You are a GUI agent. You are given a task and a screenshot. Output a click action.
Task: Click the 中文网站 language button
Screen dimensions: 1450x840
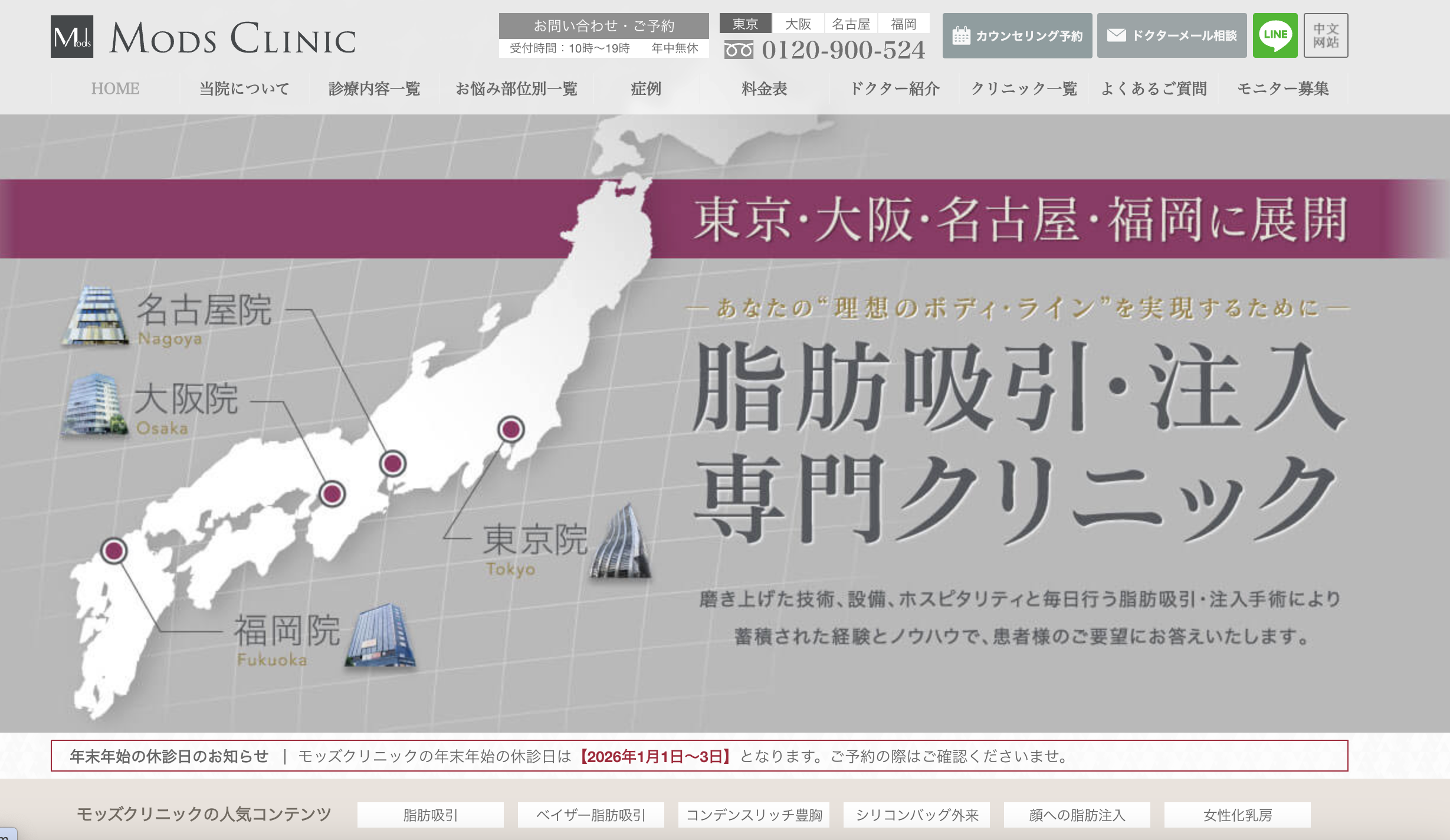[x=1326, y=35]
